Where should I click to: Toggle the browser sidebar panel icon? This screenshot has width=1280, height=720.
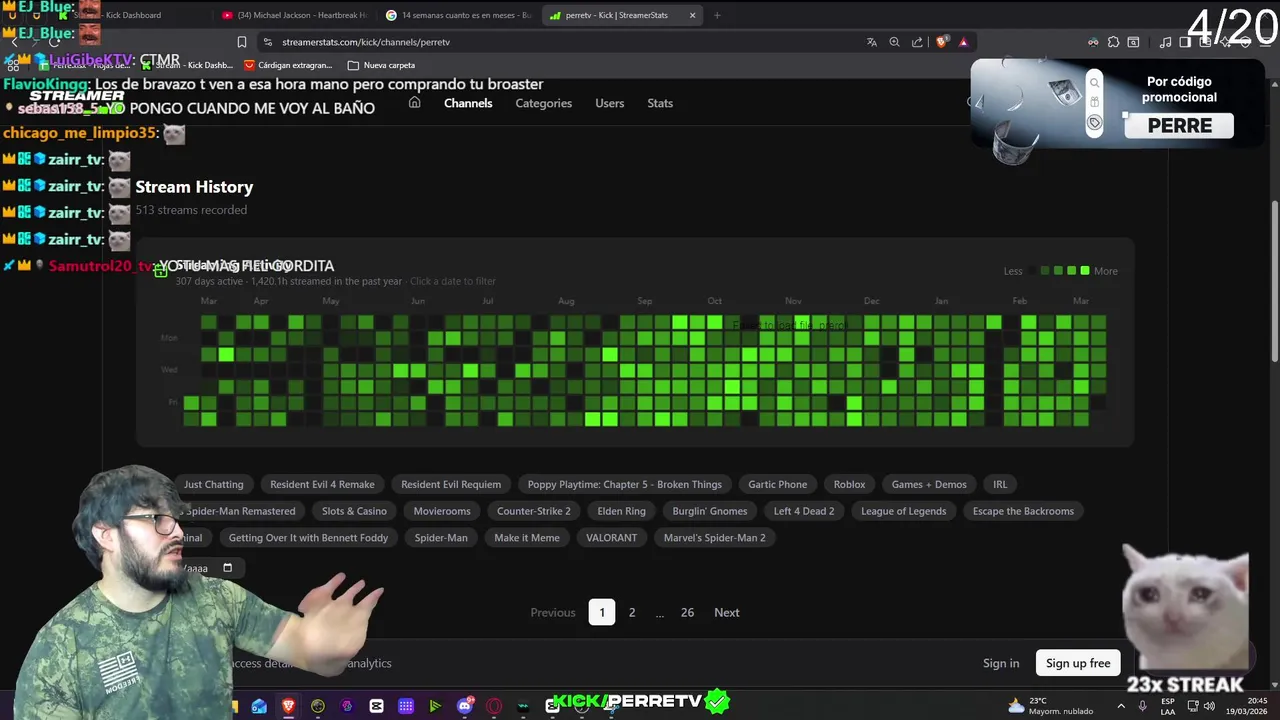1185,42
